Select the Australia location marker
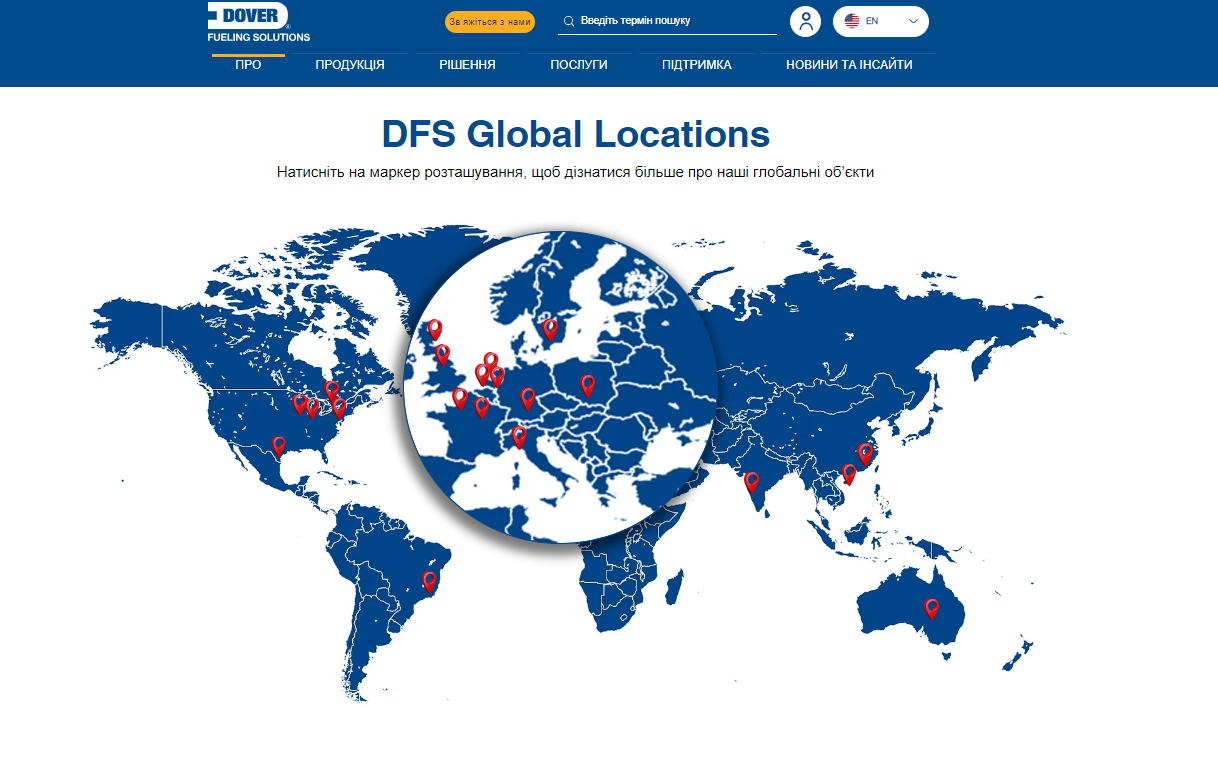This screenshot has height=760, width=1218. (932, 607)
